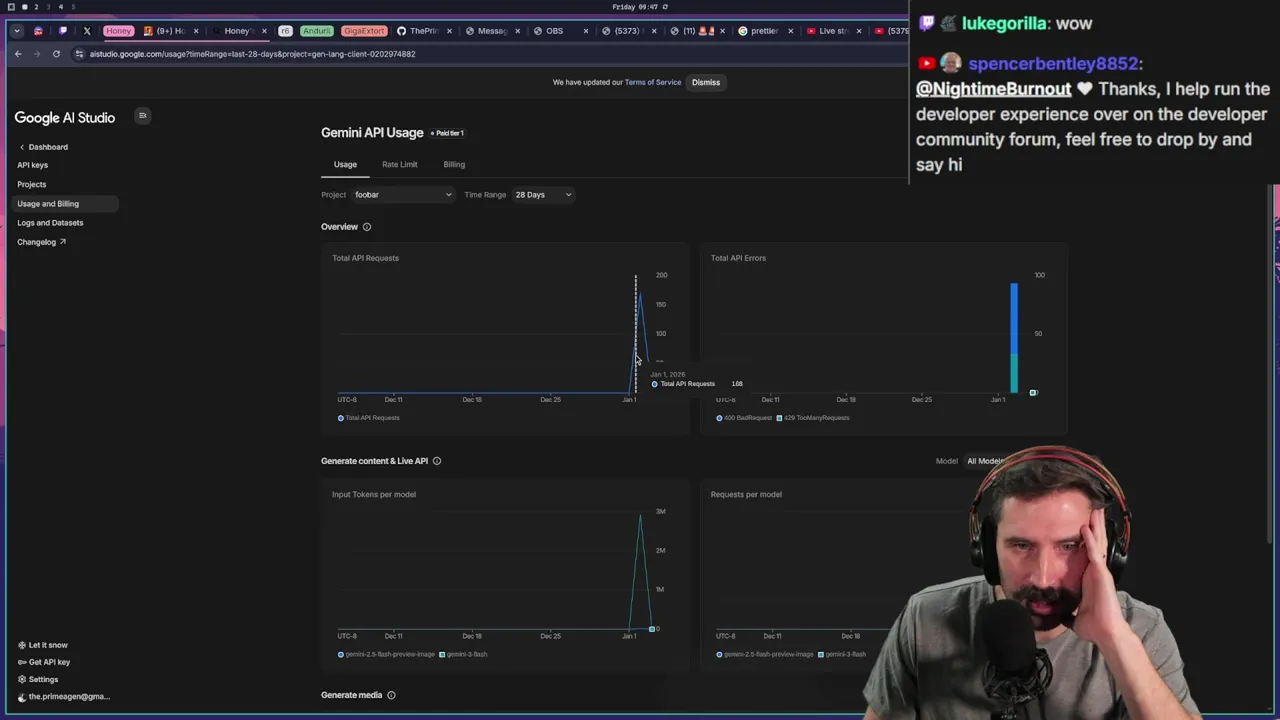Click the Friday 09:47 clock
1280x720 pixels.
point(636,7)
